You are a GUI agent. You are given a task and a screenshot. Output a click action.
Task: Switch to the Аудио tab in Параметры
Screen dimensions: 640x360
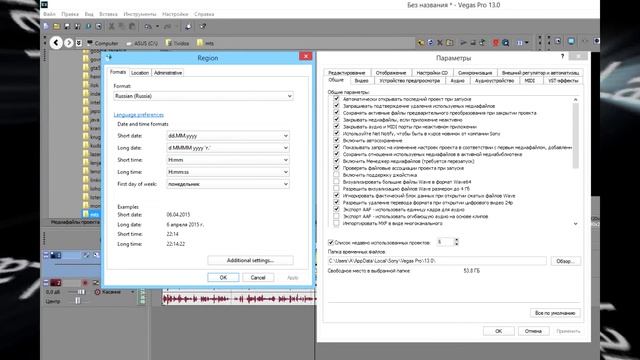(457, 81)
